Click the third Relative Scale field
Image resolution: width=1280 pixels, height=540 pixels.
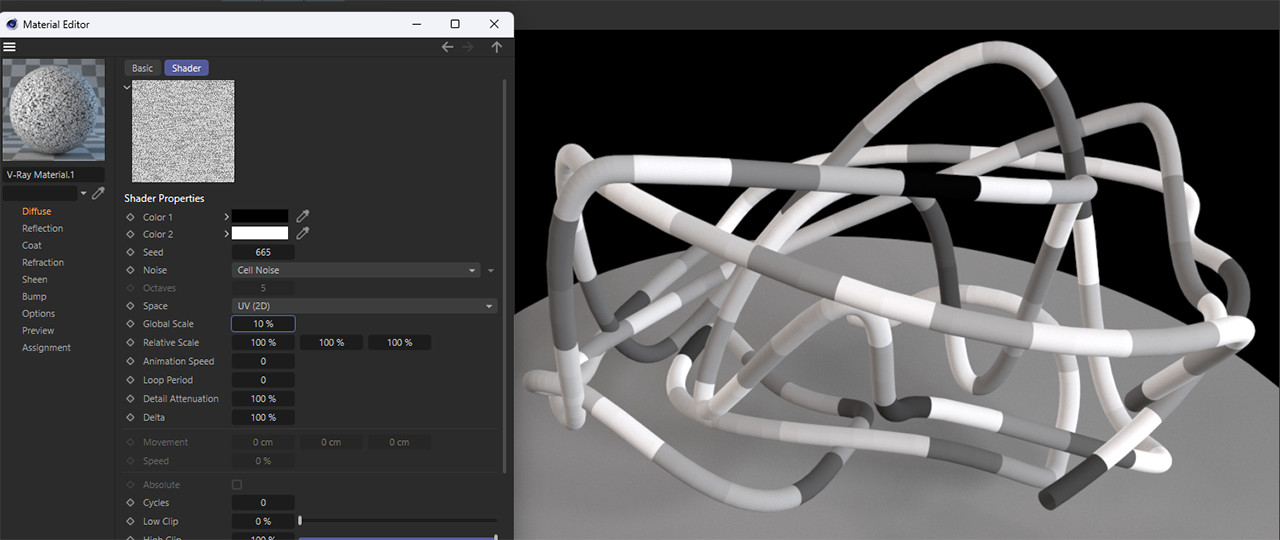click(399, 342)
